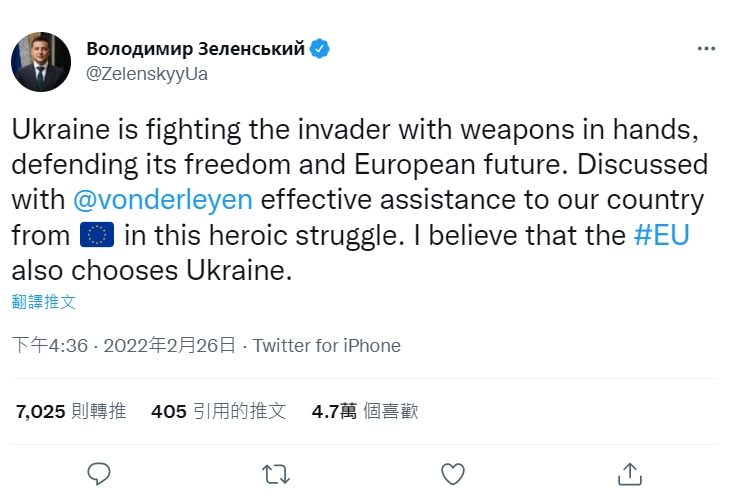Open the three-dot more options menu

pyautogui.click(x=705, y=50)
